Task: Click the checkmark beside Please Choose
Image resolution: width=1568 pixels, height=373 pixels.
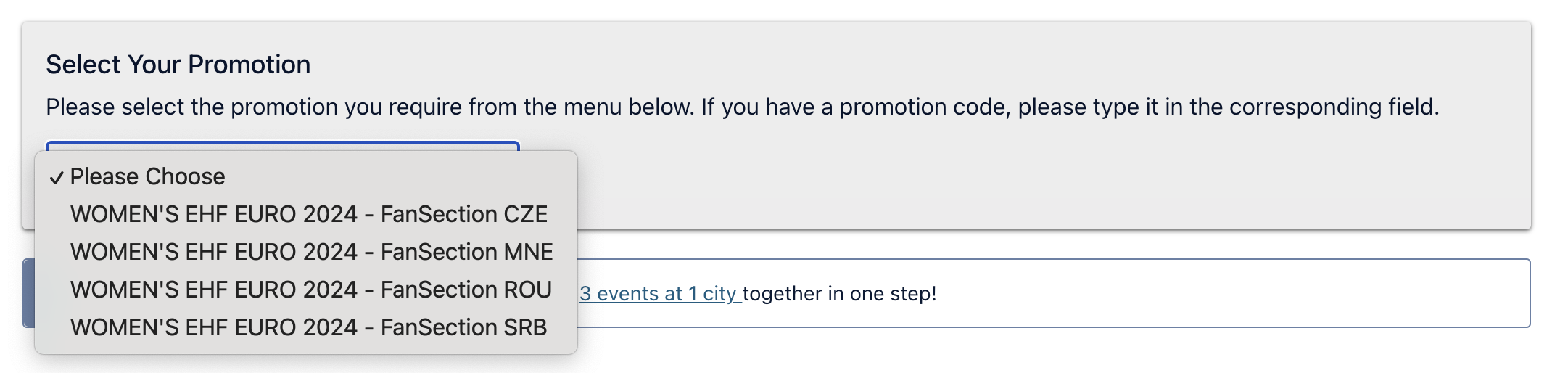Action: (57, 178)
